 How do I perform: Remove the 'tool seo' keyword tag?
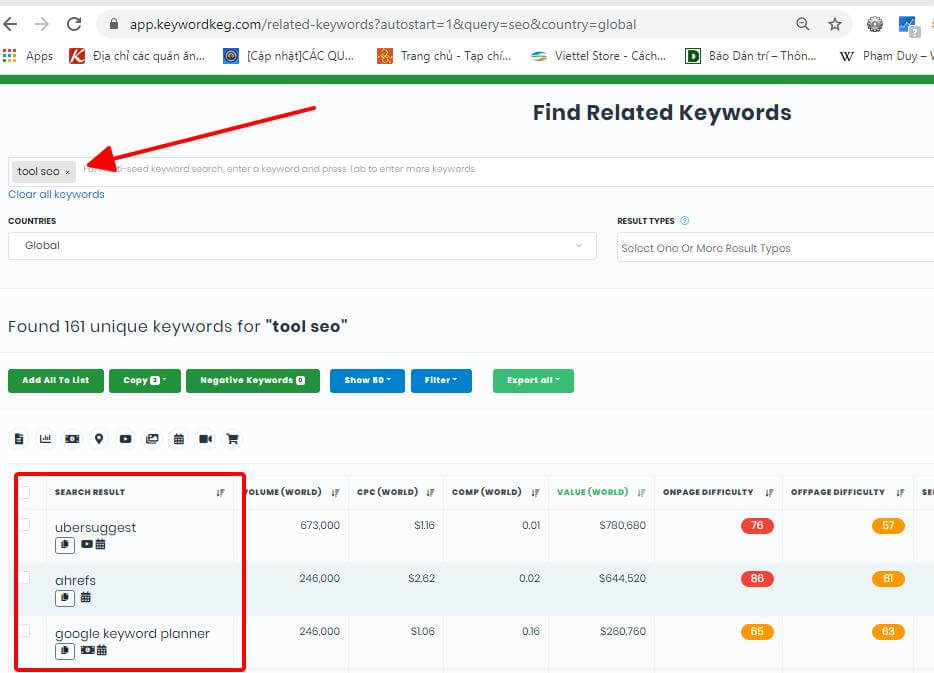pyautogui.click(x=67, y=172)
